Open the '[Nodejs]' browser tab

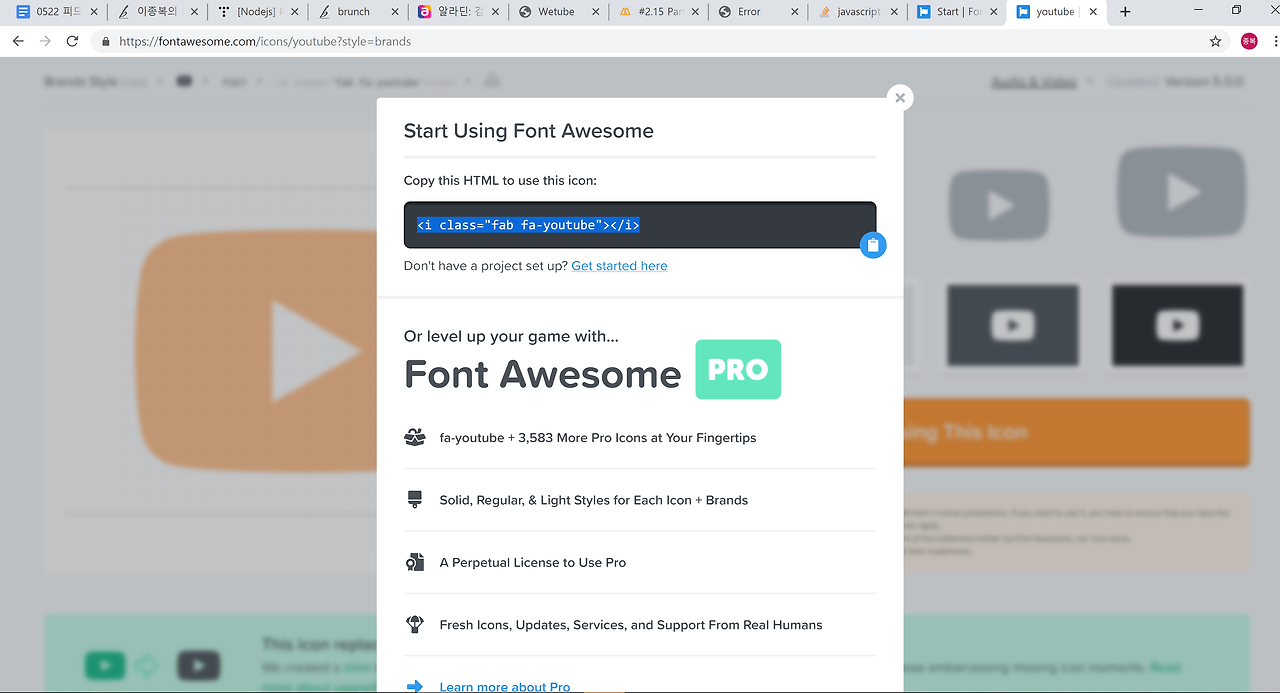(259, 12)
